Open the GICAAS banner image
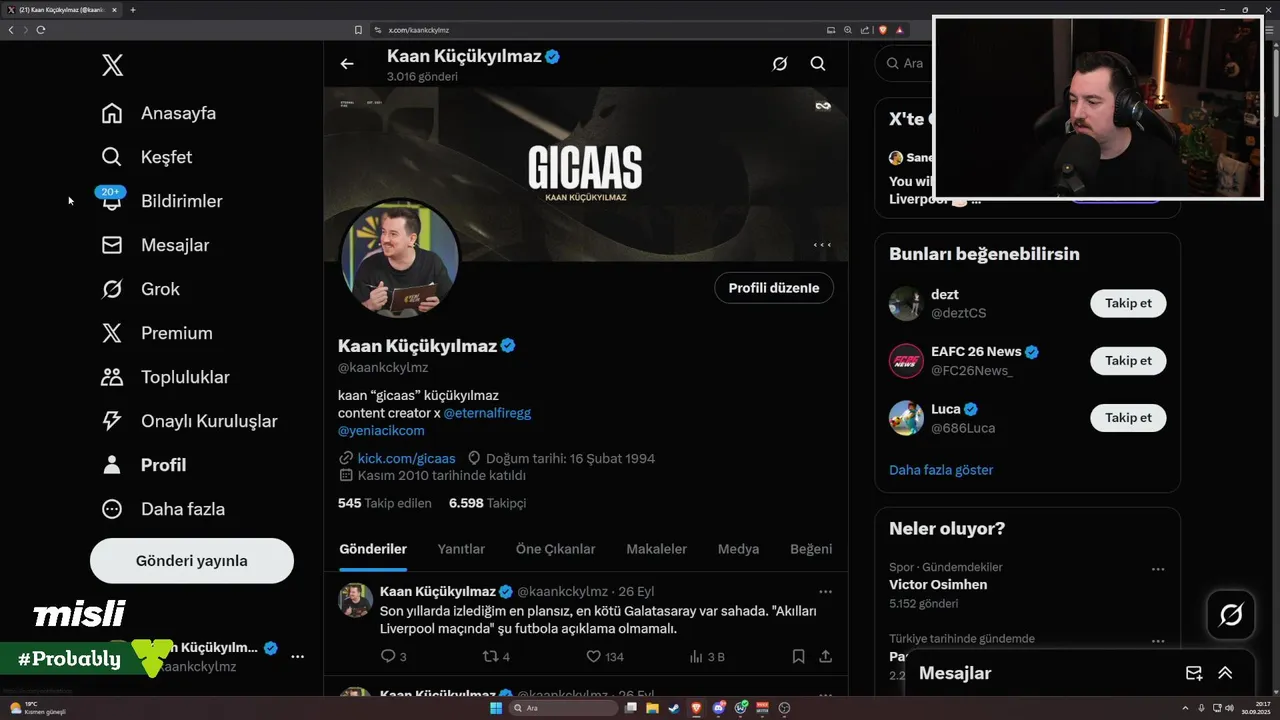Screen dimensions: 1280x720 (586, 174)
